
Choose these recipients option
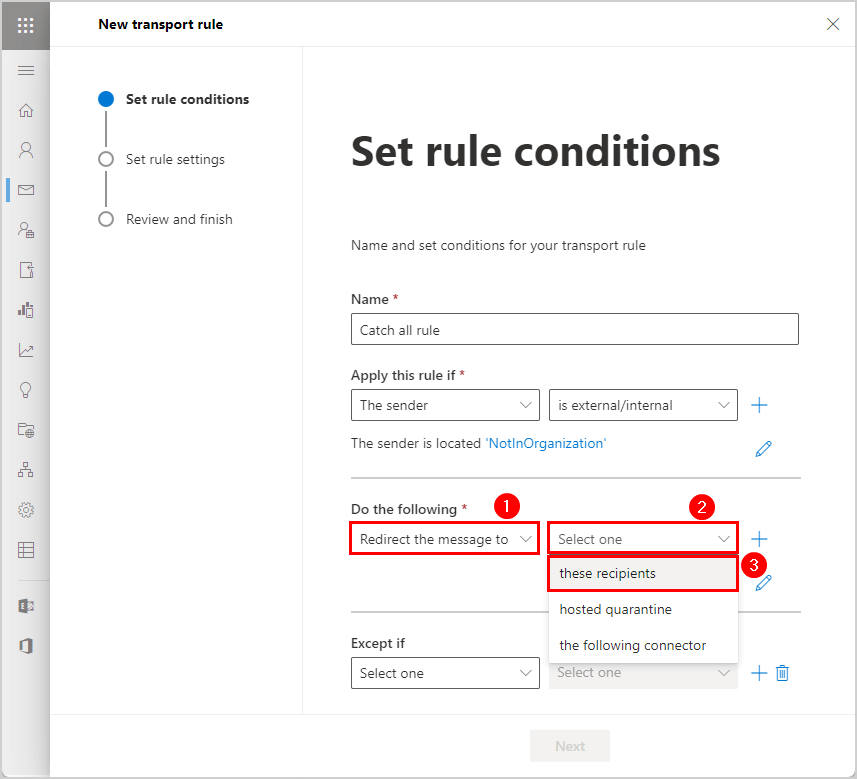[x=643, y=573]
